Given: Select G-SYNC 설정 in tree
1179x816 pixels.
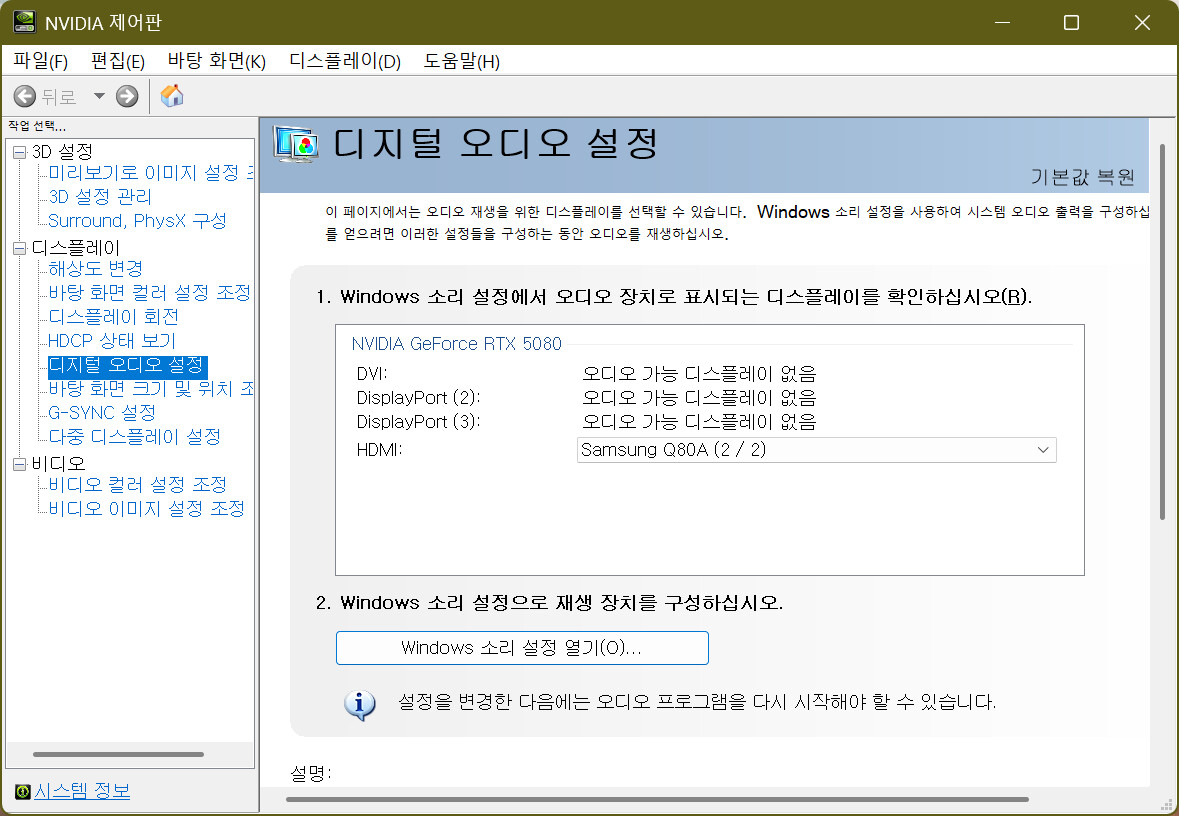Looking at the screenshot, I should [x=102, y=413].
